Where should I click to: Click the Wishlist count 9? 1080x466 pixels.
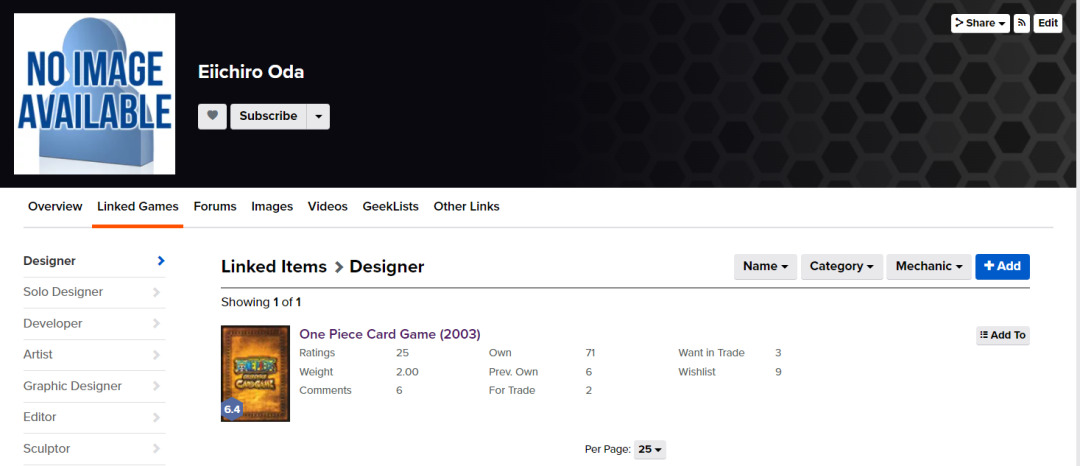tap(778, 372)
